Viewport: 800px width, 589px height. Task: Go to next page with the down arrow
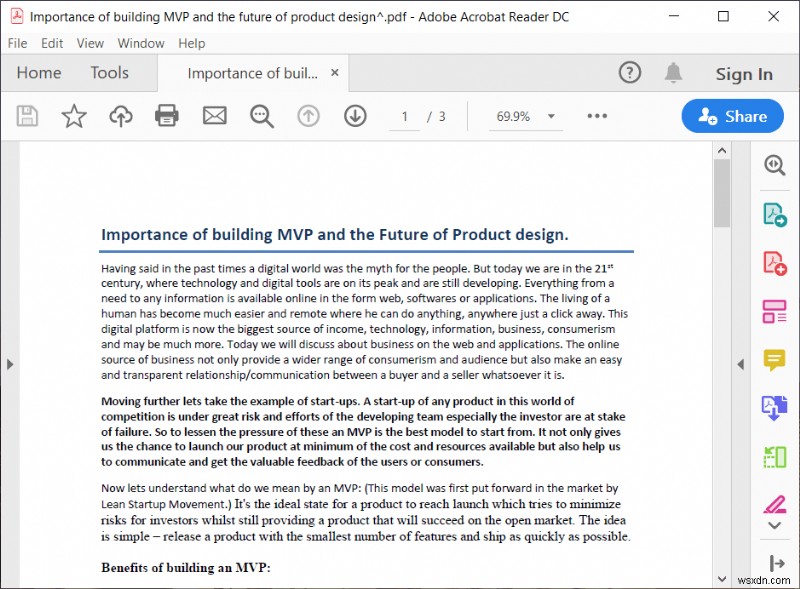(x=354, y=116)
